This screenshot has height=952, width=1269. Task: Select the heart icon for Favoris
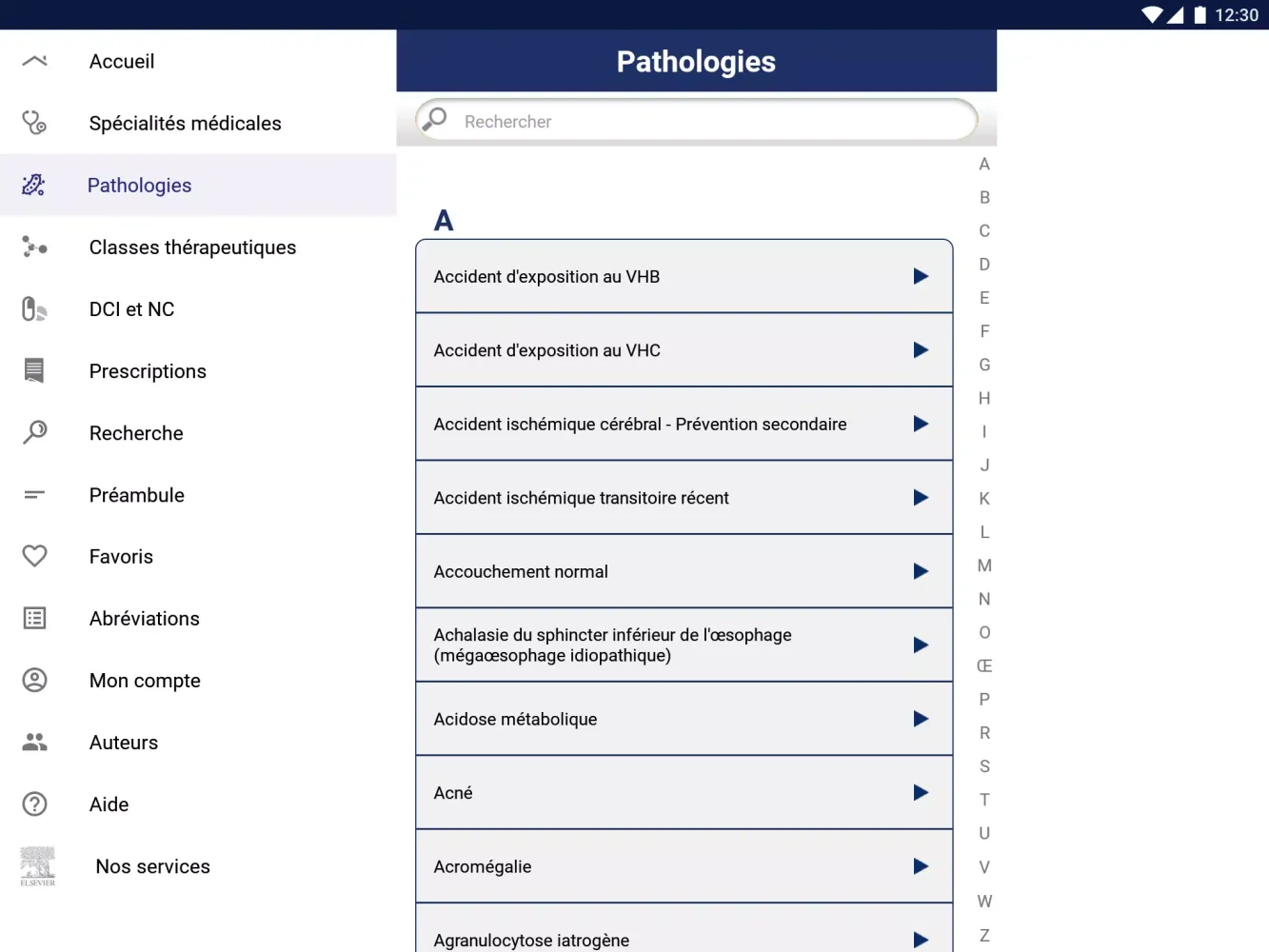pos(34,556)
